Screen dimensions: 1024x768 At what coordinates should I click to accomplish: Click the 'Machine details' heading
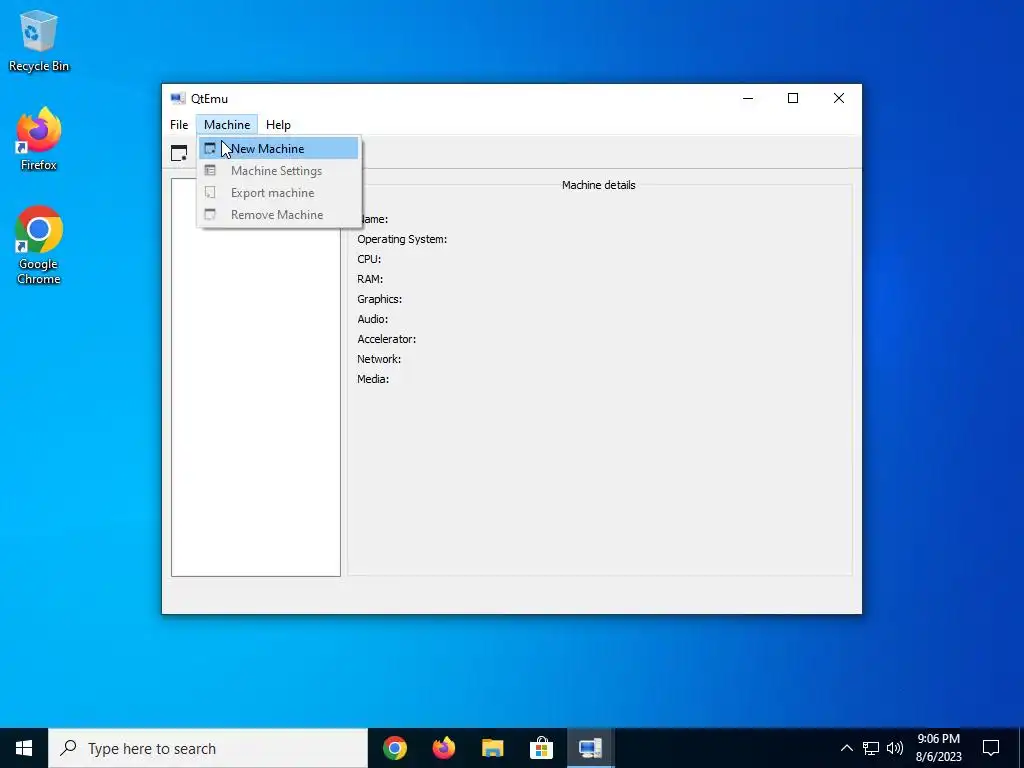tap(599, 185)
